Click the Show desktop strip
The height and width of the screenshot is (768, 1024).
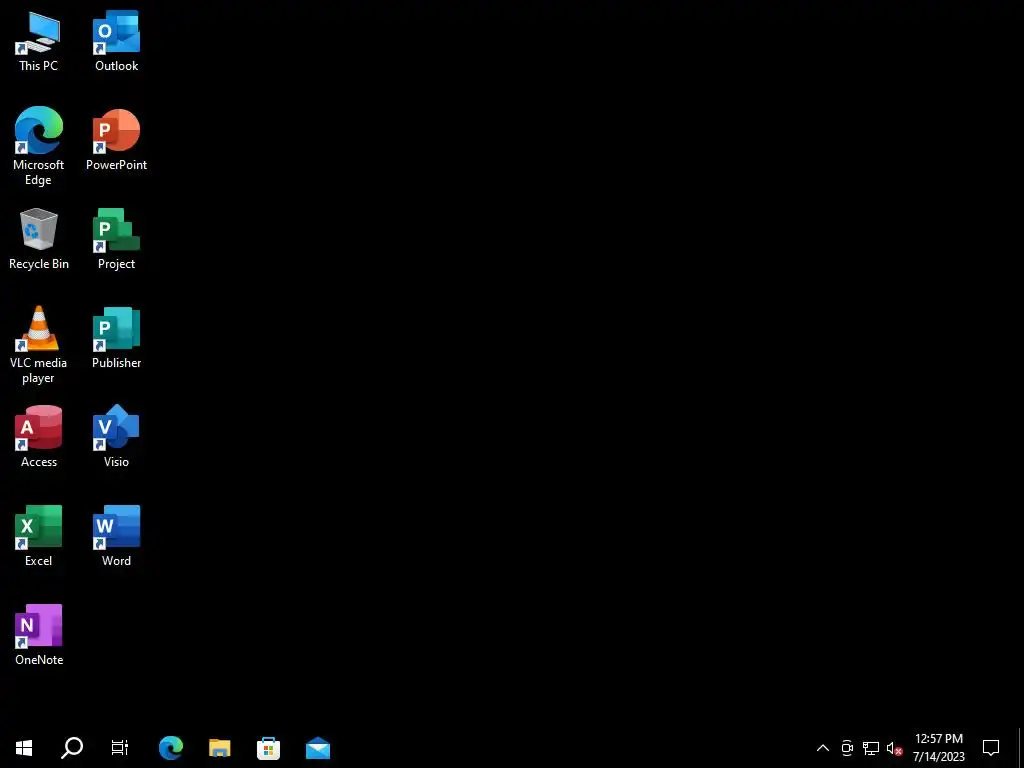click(1021, 748)
